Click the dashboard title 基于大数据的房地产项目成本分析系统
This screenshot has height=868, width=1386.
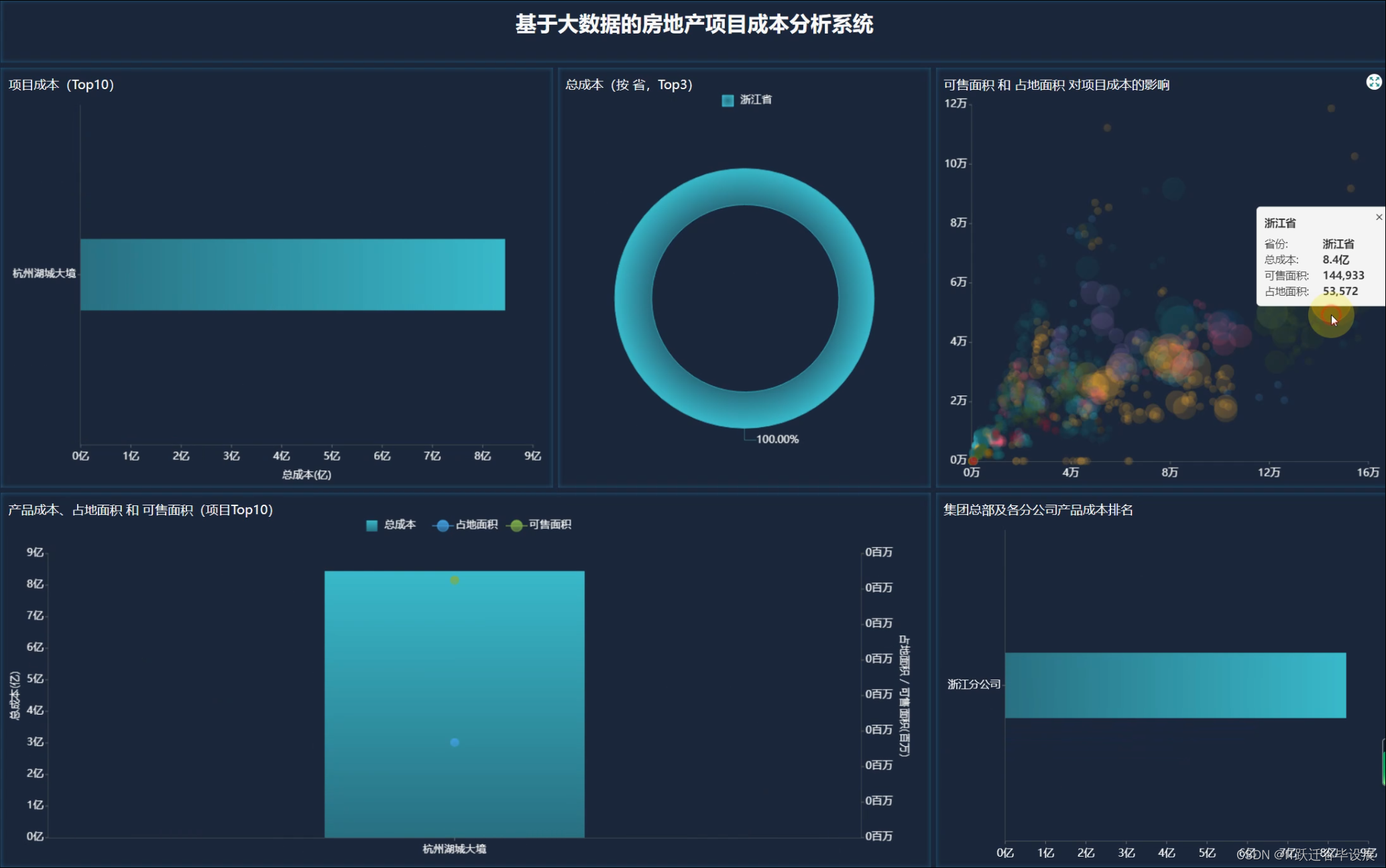pos(693,25)
